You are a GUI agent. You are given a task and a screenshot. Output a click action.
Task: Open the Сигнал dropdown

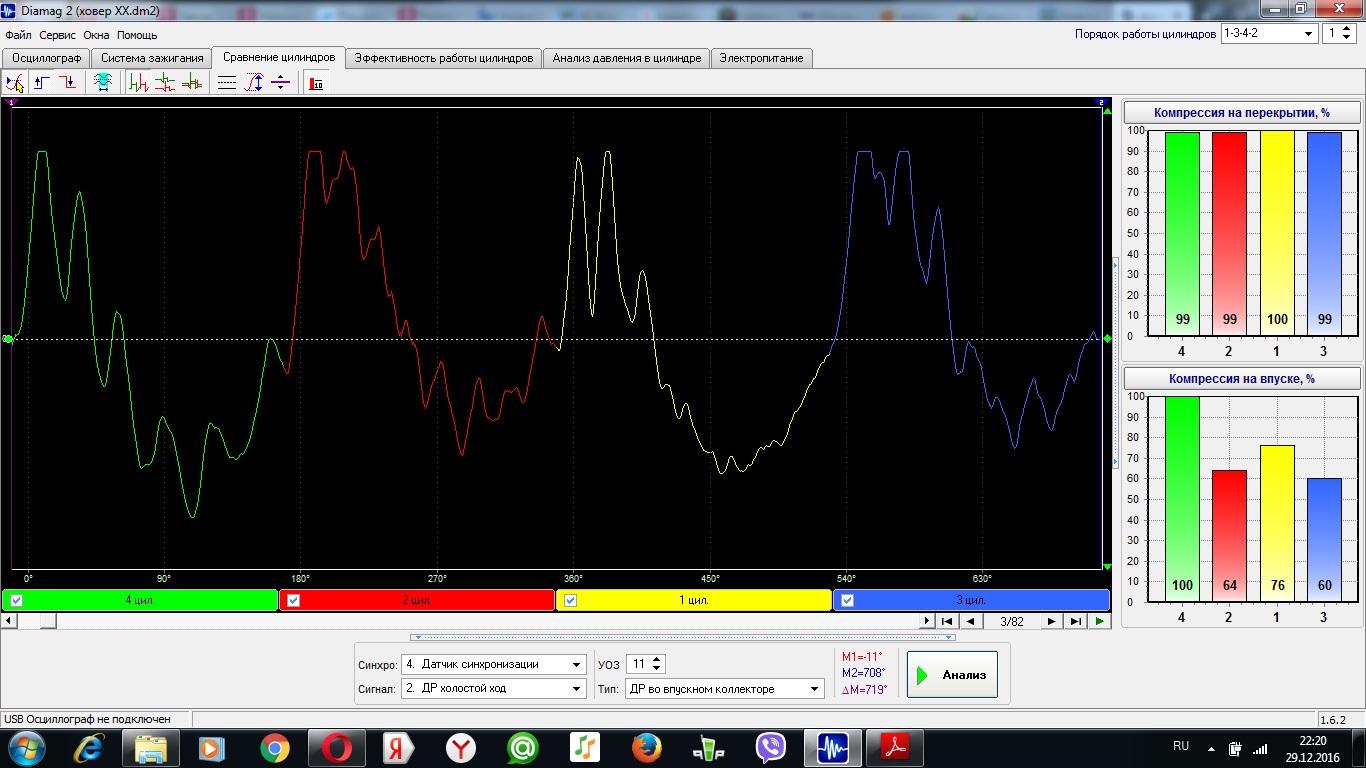pyautogui.click(x=494, y=688)
